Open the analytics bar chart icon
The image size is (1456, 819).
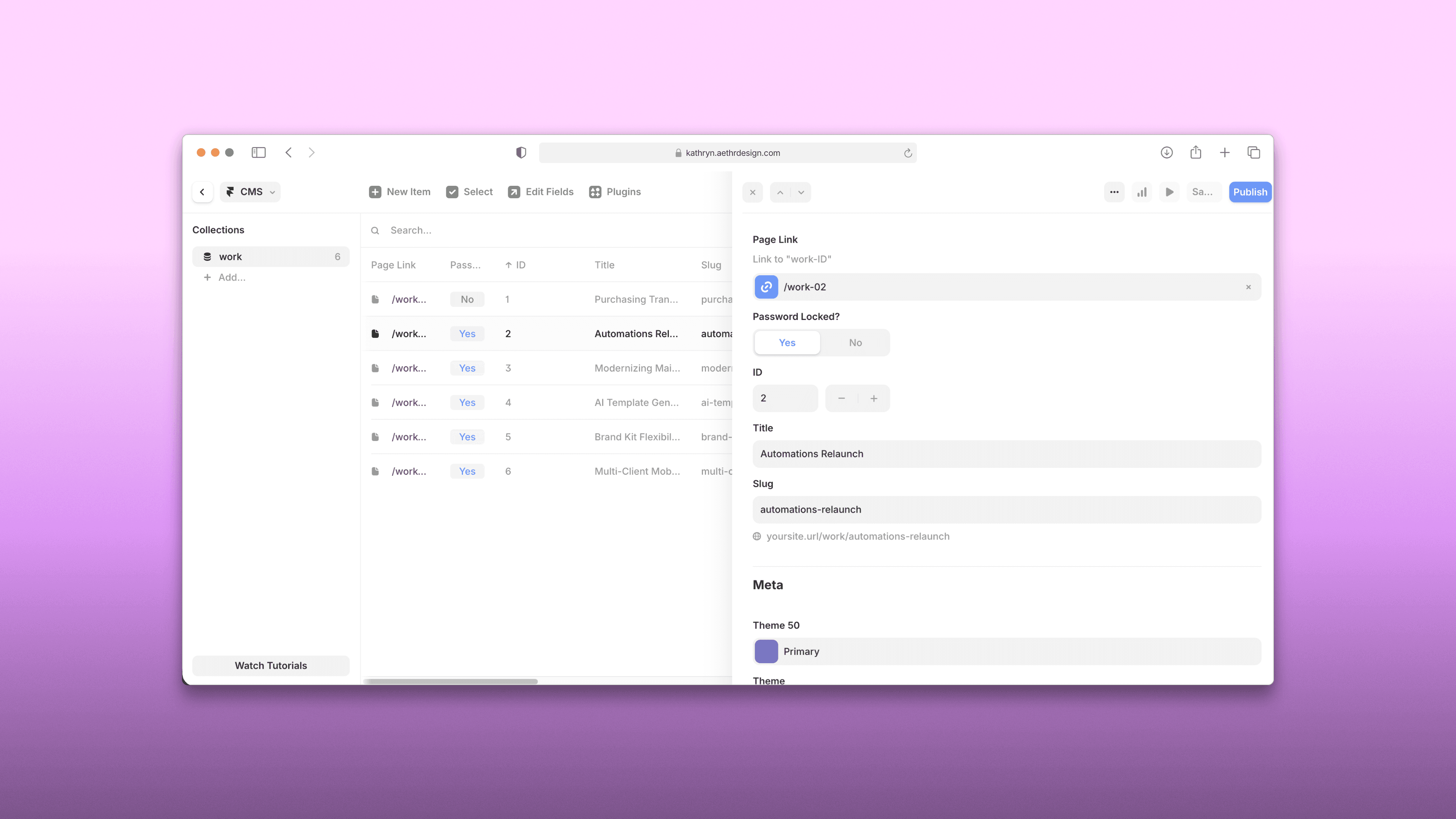click(x=1142, y=192)
